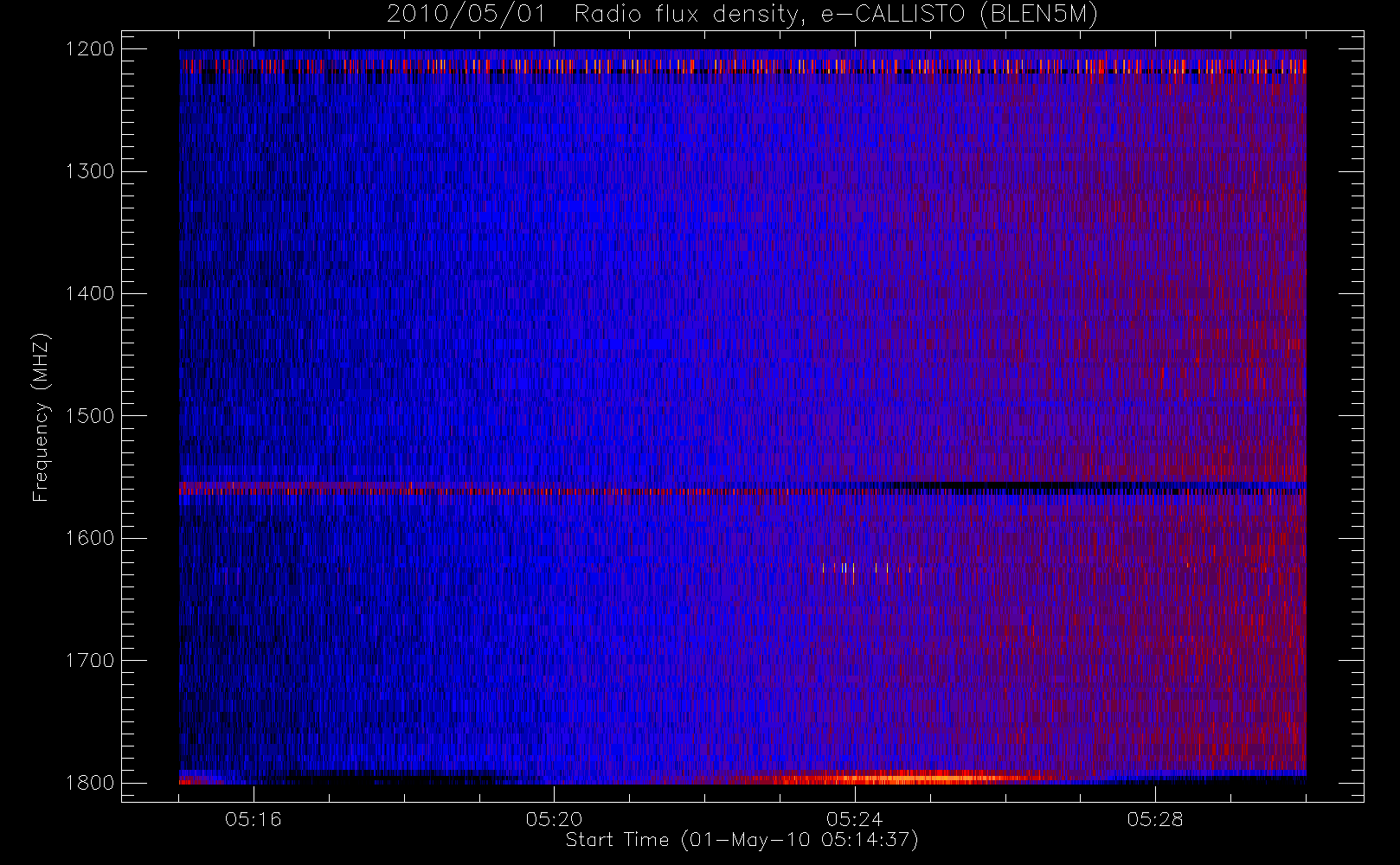
Task: Click the 05:16 time tick label
Action: tap(253, 819)
